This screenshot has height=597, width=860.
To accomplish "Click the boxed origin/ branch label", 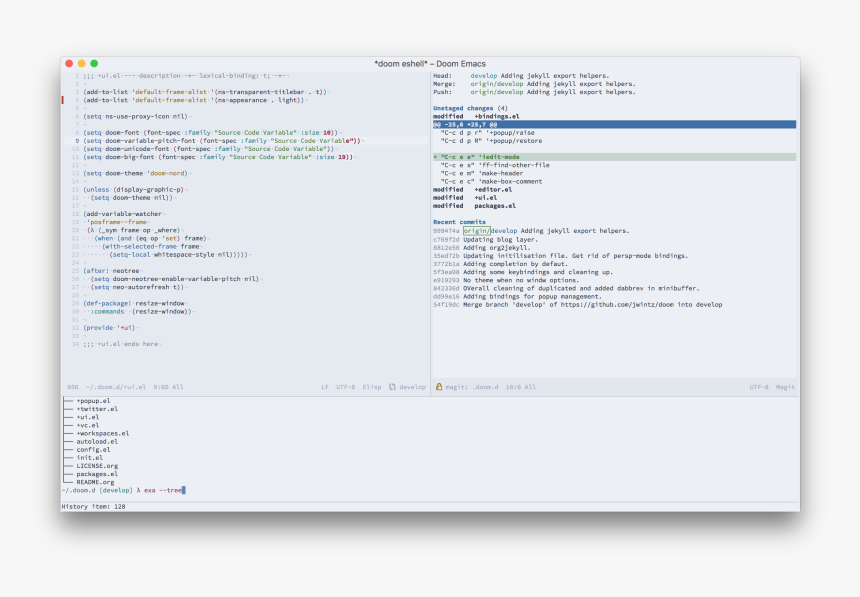I will coord(476,230).
